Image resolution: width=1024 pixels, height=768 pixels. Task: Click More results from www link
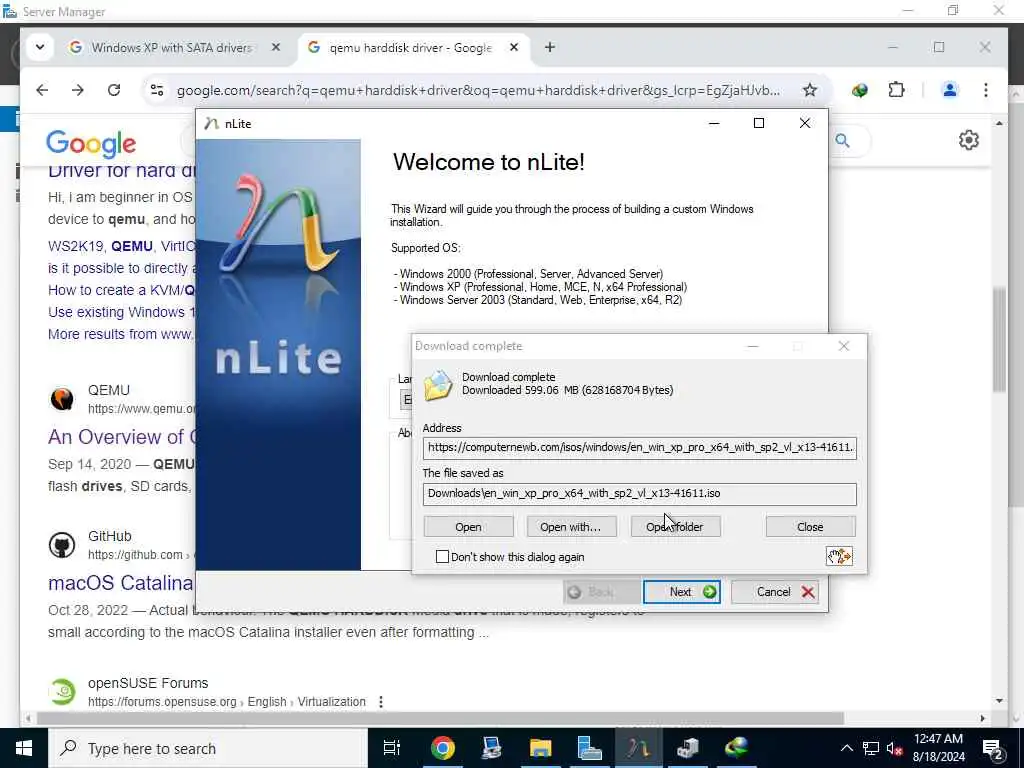click(x=121, y=334)
